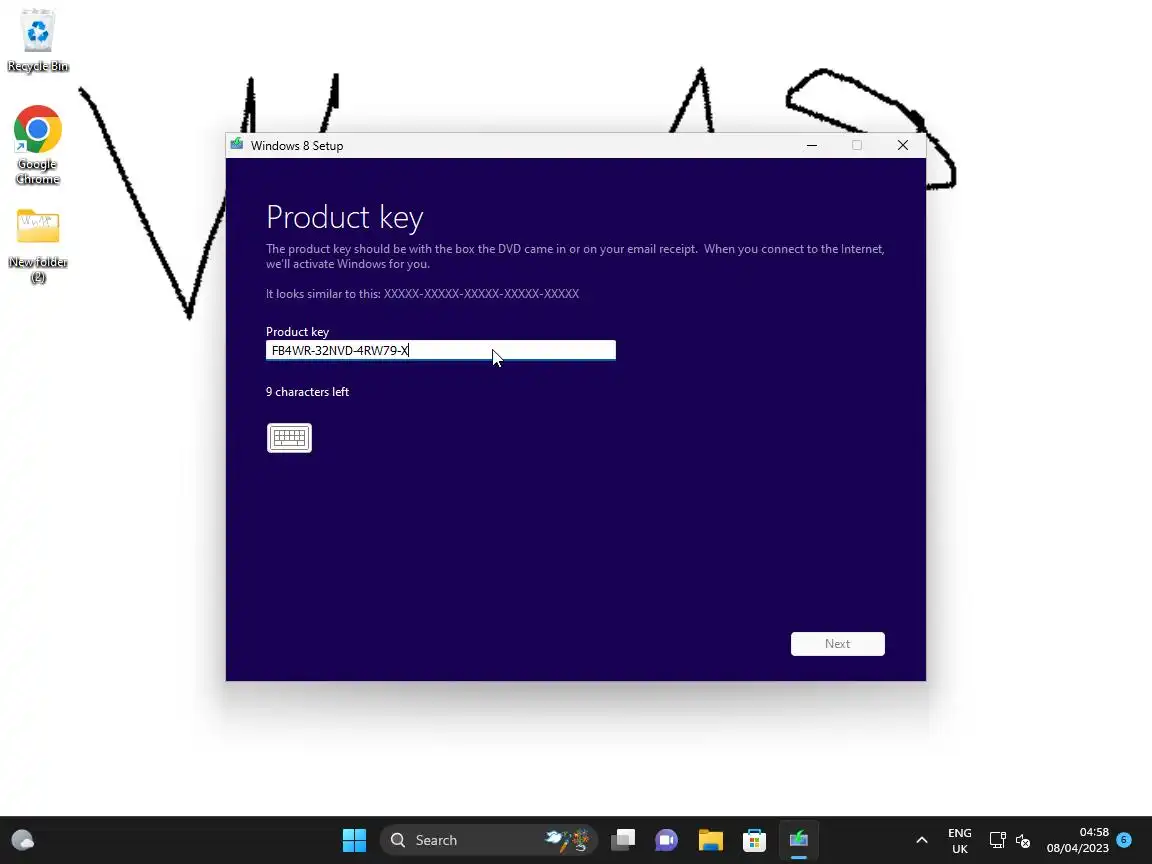Viewport: 1152px width, 864px height.
Task: Click the sample key XXXXX-XXXXX-XXXXX-XXXXX-XXXXX
Action: pos(481,294)
